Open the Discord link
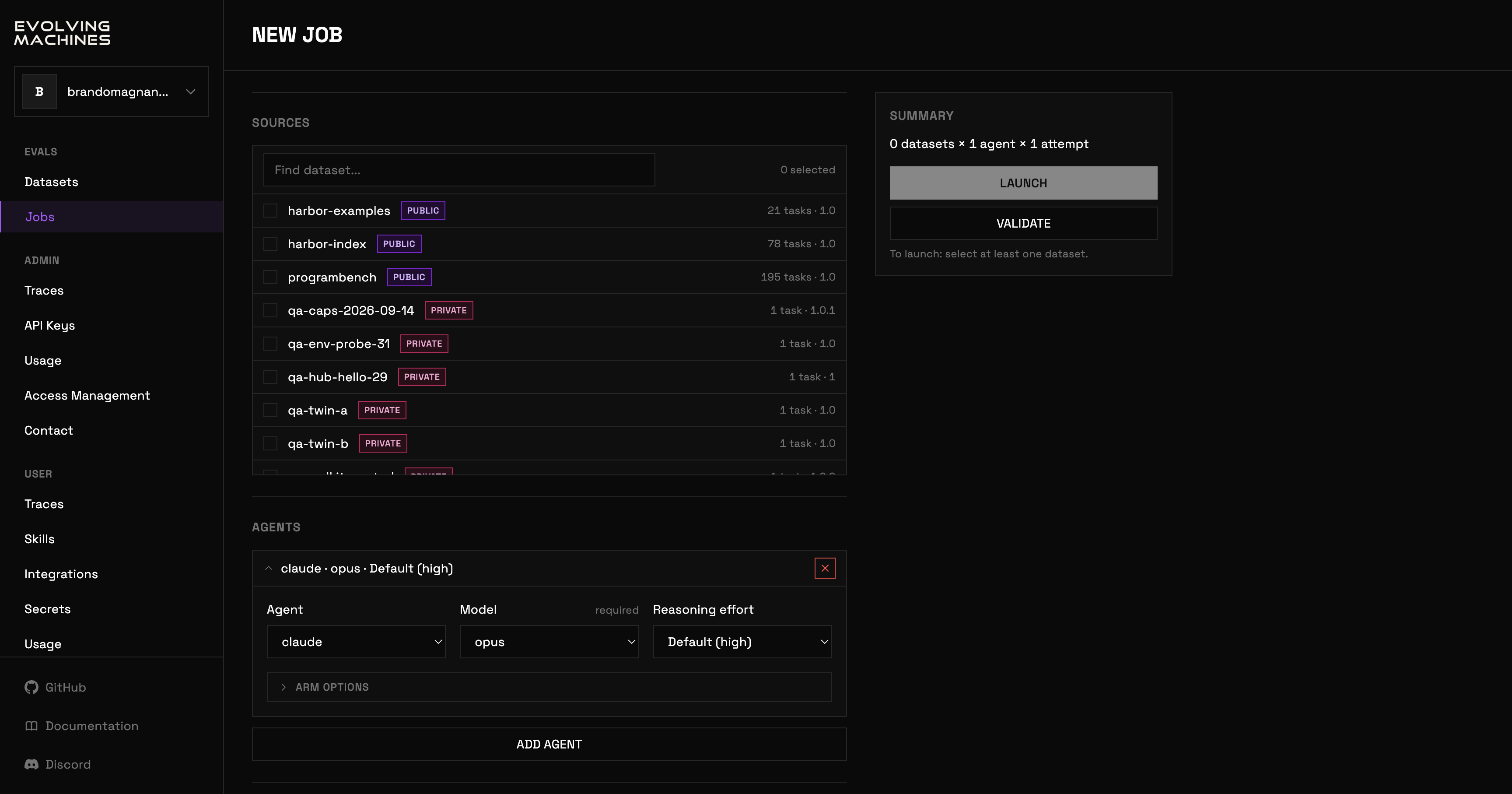 pyautogui.click(x=57, y=764)
